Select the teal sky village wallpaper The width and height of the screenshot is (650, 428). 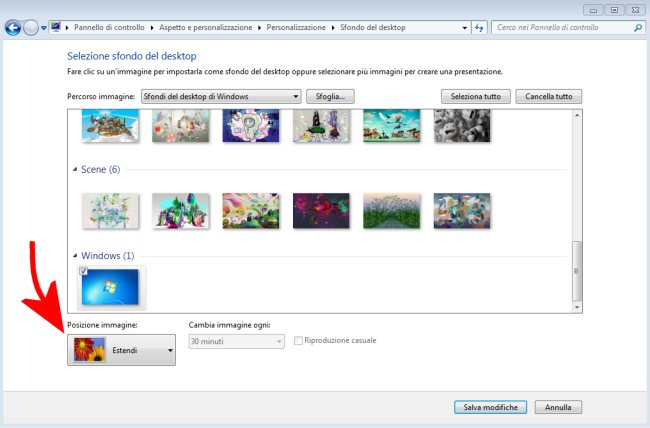[x=392, y=125]
